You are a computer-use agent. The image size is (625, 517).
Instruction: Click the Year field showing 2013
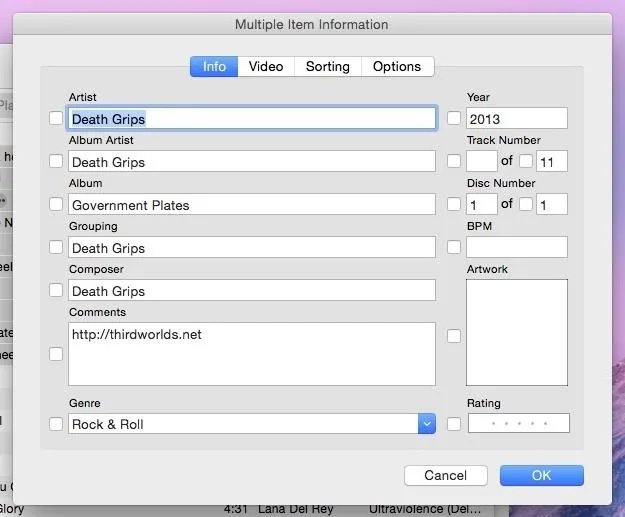[x=517, y=118]
